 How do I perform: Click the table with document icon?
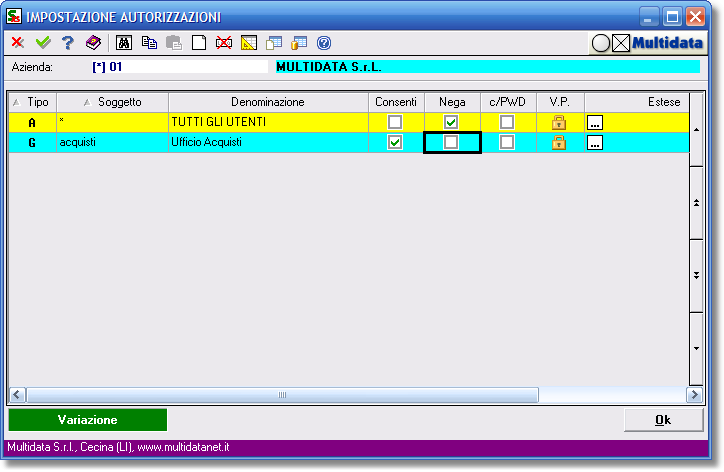tap(274, 43)
